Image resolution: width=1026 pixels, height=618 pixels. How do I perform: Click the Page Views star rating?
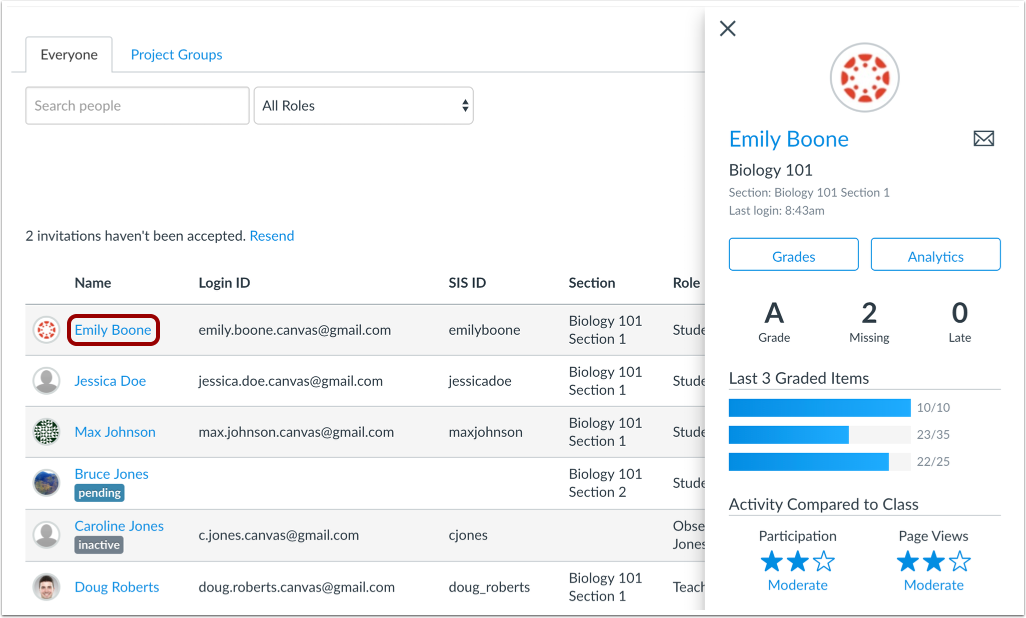point(934,562)
